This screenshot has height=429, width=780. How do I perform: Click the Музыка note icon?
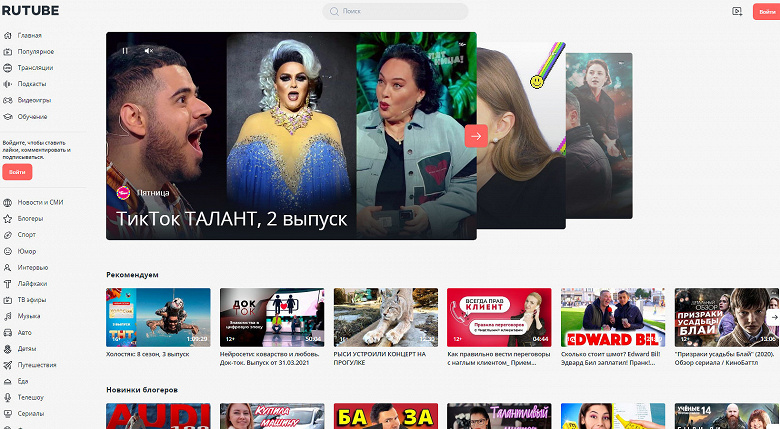[7, 316]
